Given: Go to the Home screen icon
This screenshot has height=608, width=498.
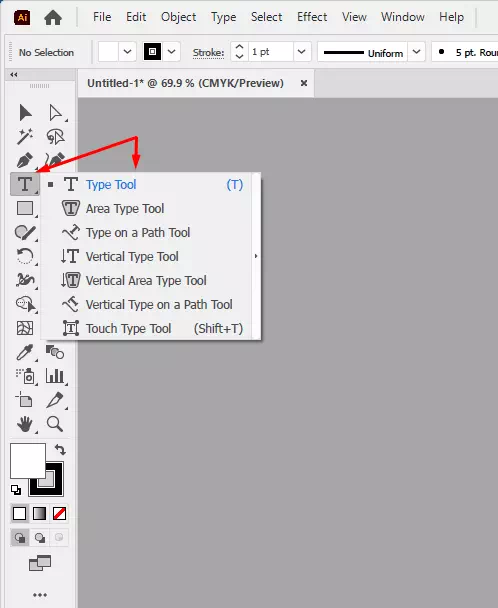Looking at the screenshot, I should (x=53, y=17).
